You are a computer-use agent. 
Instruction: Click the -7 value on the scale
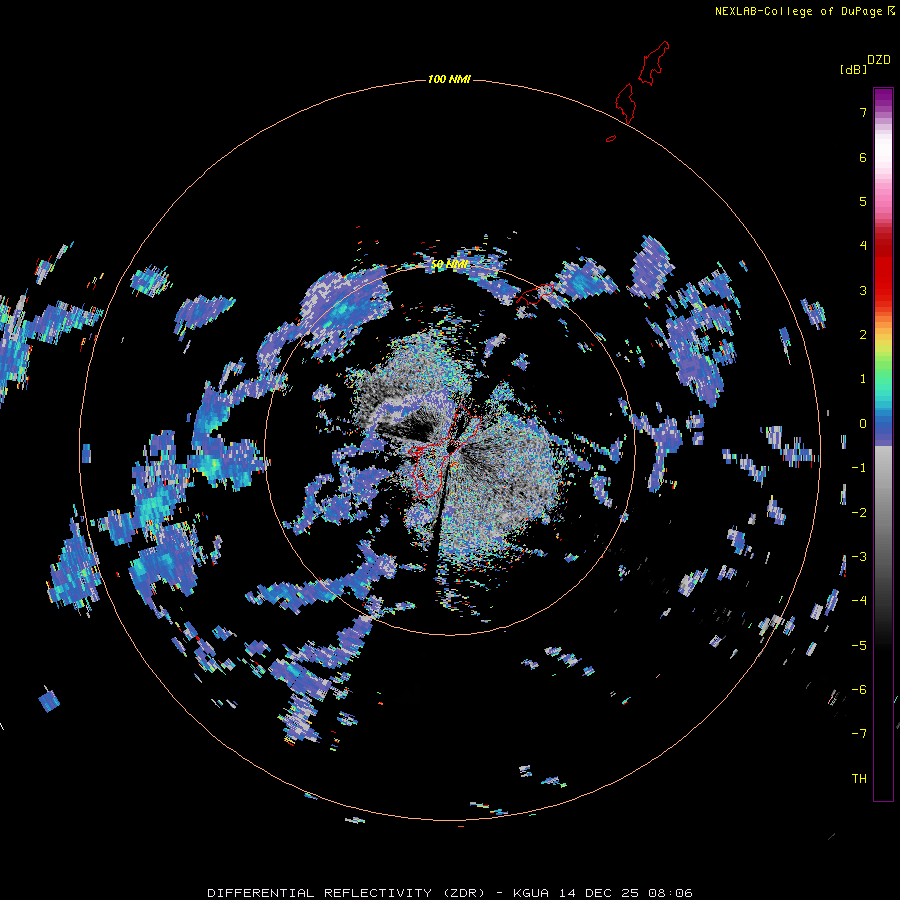pos(859,734)
